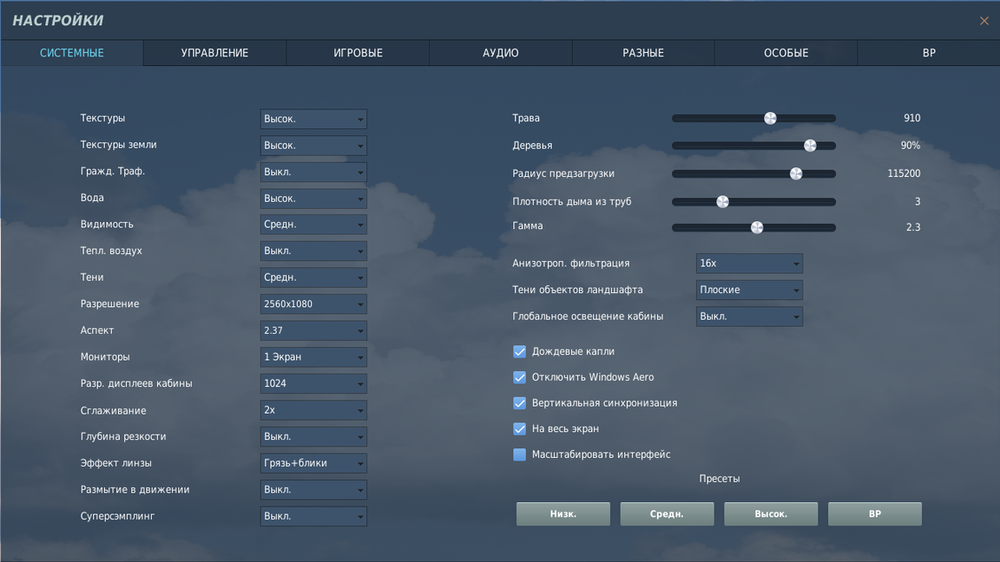Click the value 115200
Screen dimensions: 1000x562
(x=904, y=174)
